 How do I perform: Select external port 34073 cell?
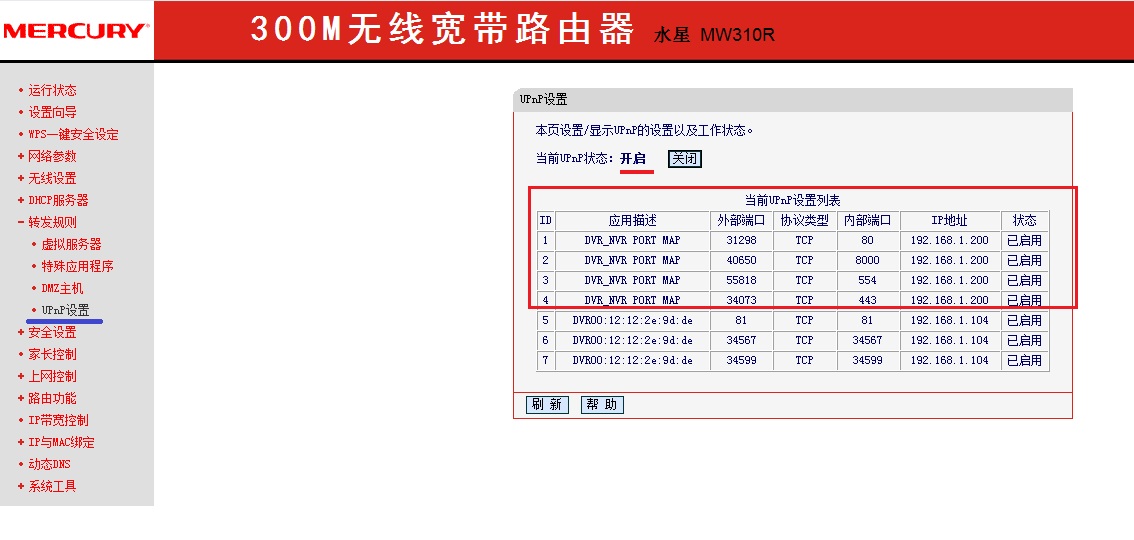click(x=741, y=300)
